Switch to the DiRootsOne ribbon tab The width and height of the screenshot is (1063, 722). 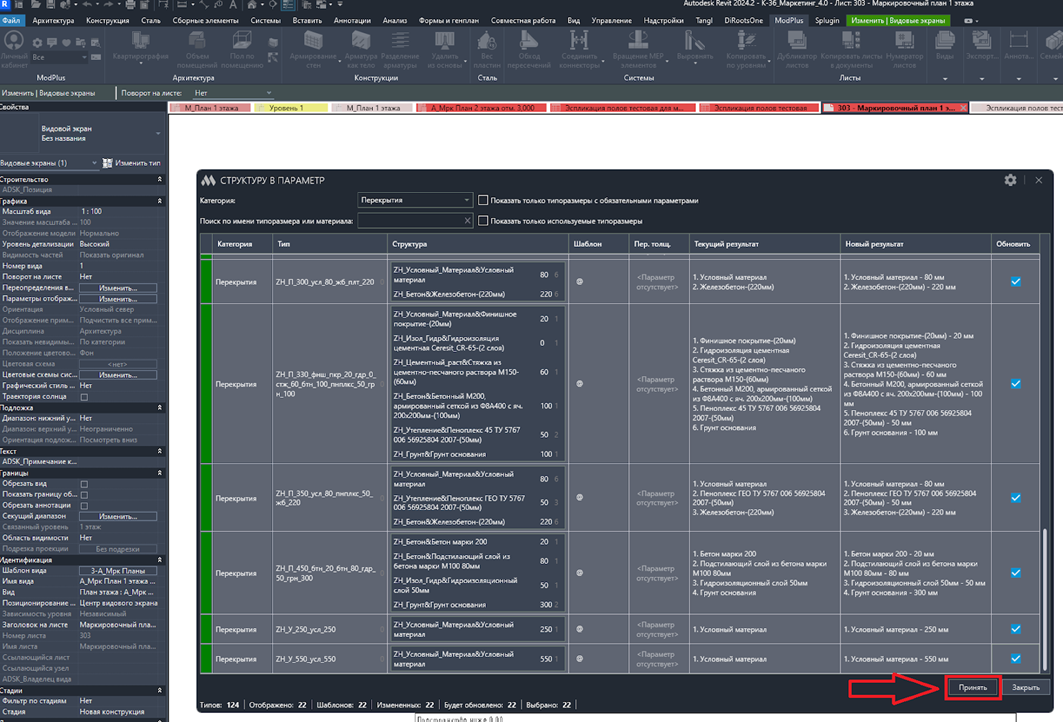click(x=743, y=20)
